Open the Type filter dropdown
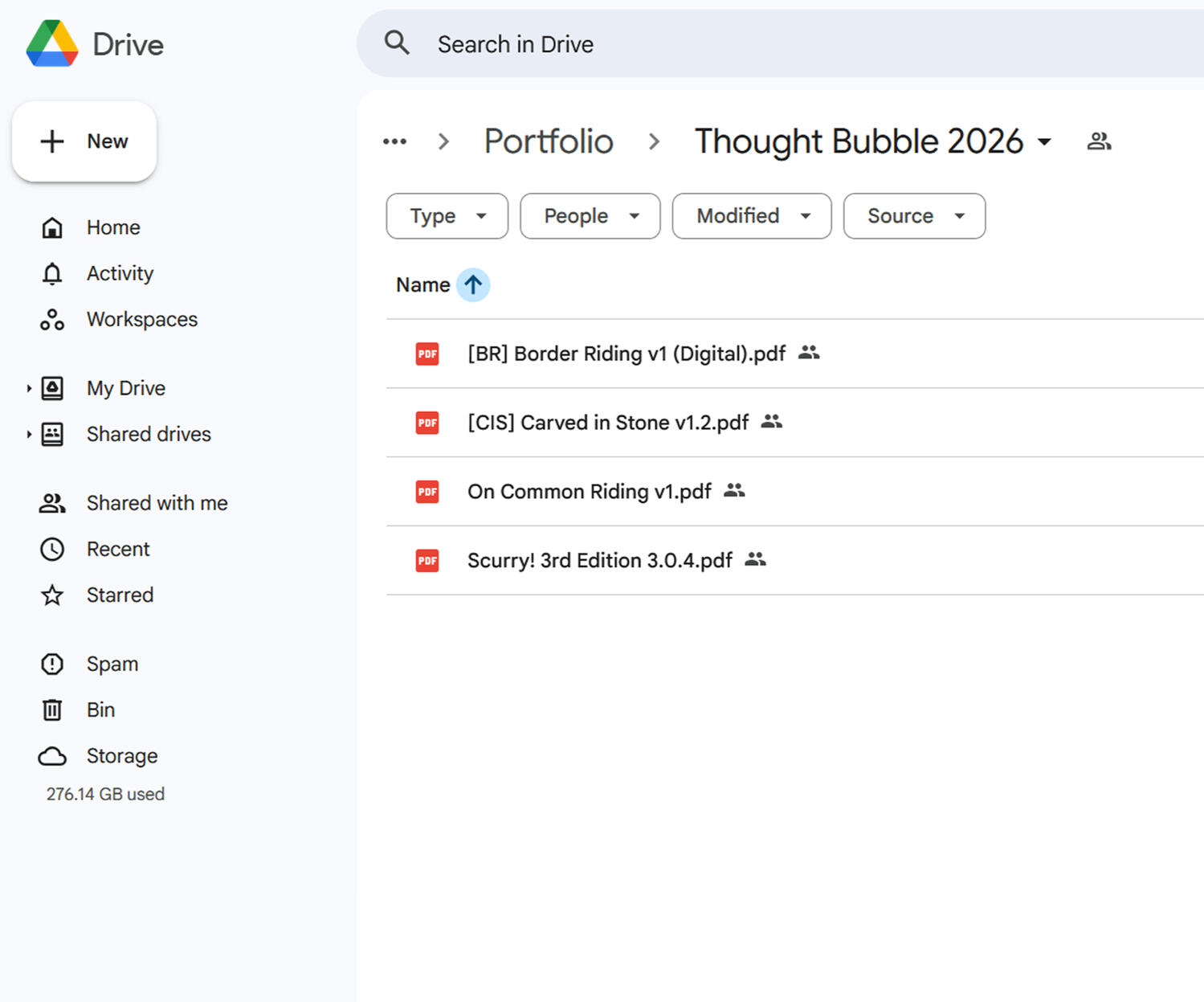Screen dimensions: 1204x1002 click(447, 216)
